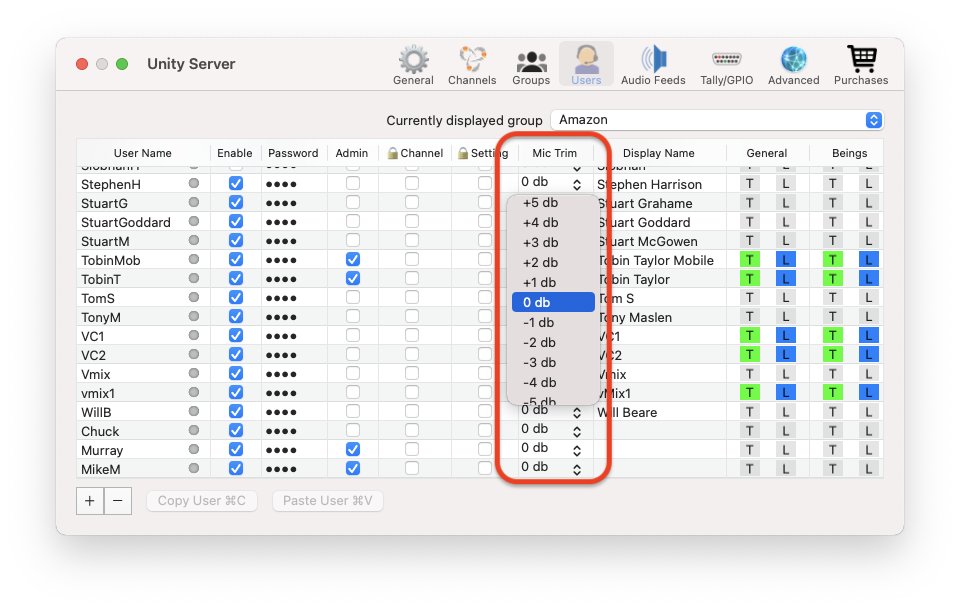The image size is (960, 609).
Task: Uncheck Admin for TobinMob
Action: [x=353, y=259]
